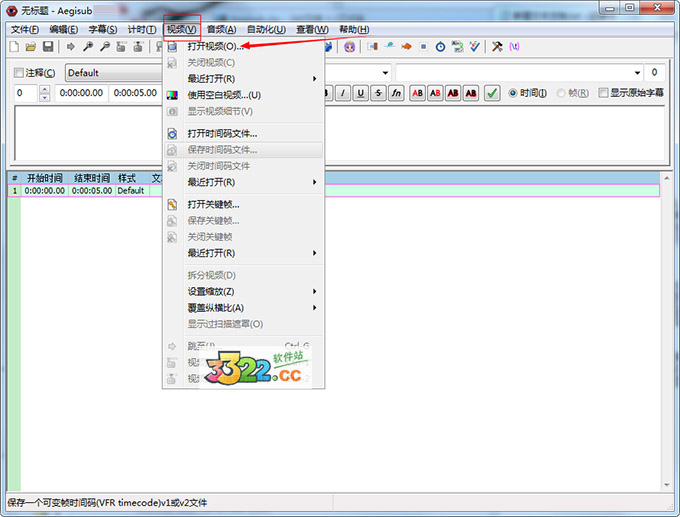This screenshot has height=517, width=680.
Task: Click the start time field 0:00:00.00
Action: point(81,93)
